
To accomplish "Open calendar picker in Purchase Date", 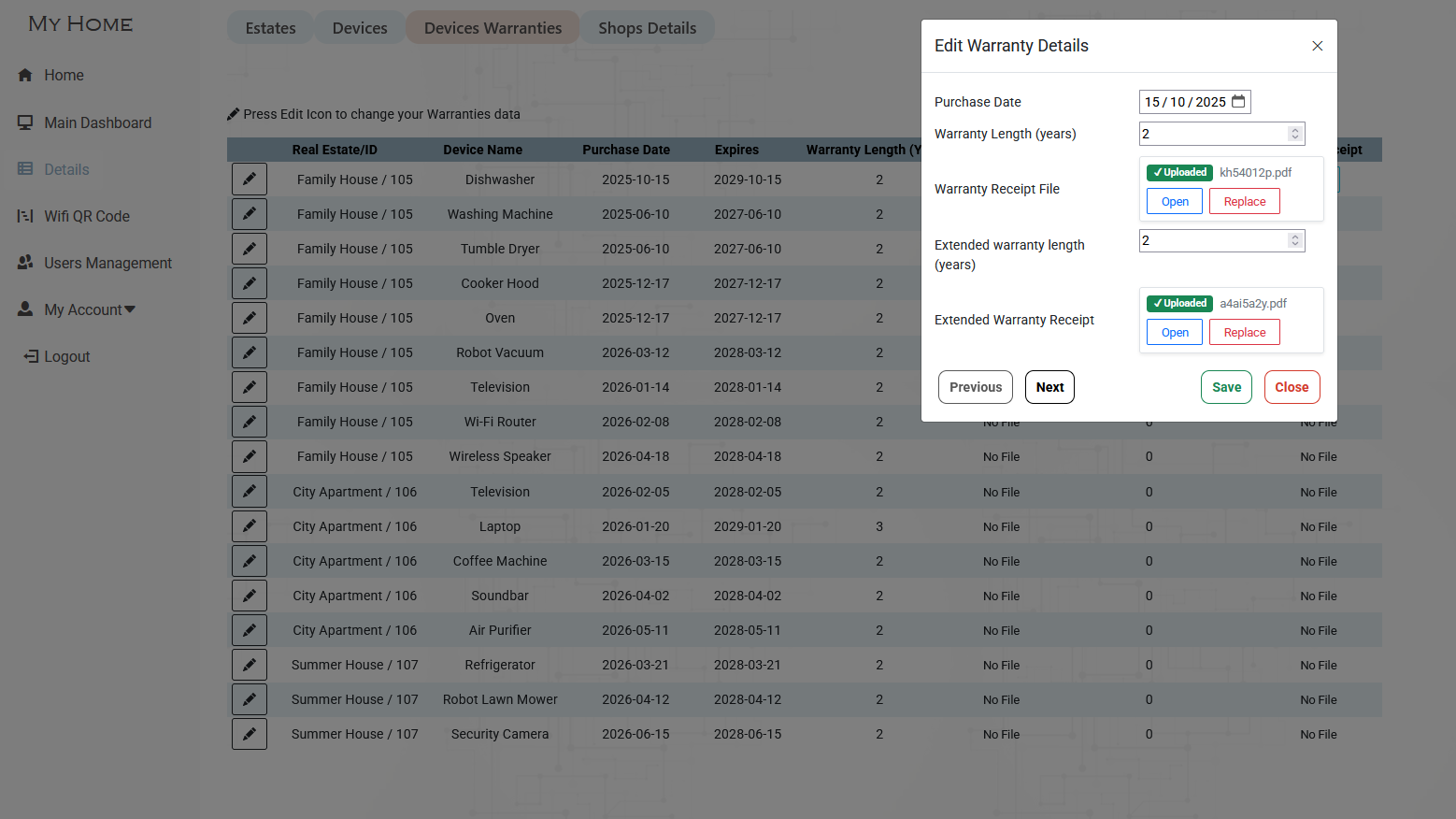I will [x=1238, y=101].
